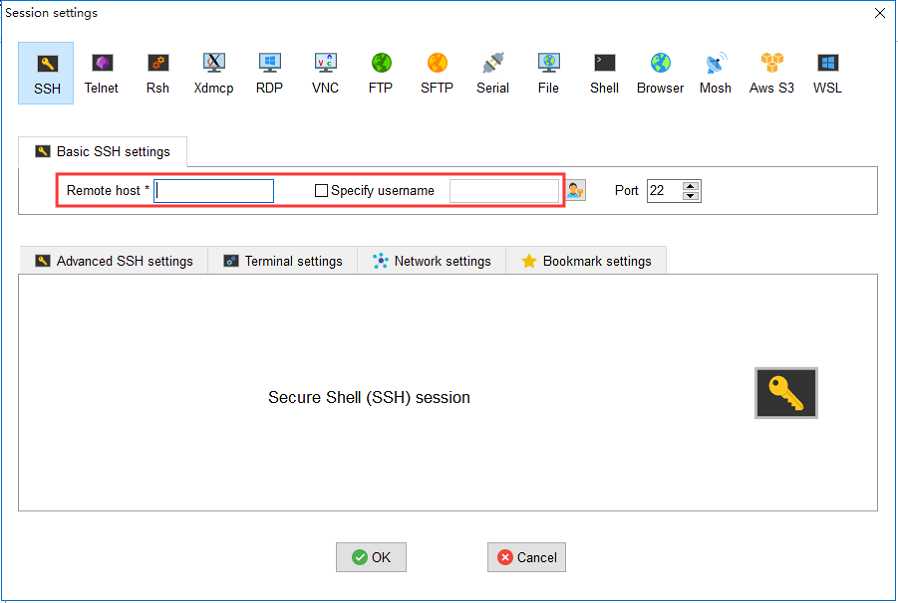The height and width of the screenshot is (603, 898).
Task: Open the Bookmark settings tab
Action: (586, 261)
